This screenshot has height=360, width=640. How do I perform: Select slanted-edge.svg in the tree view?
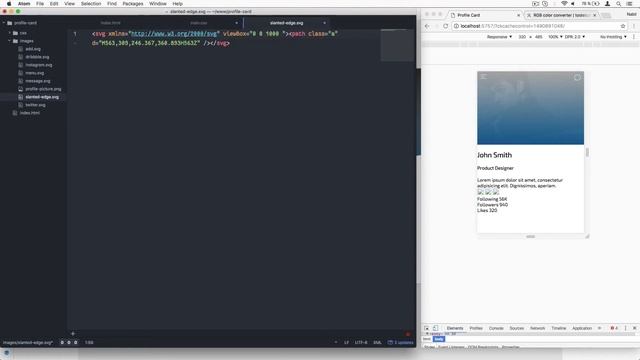[42, 97]
